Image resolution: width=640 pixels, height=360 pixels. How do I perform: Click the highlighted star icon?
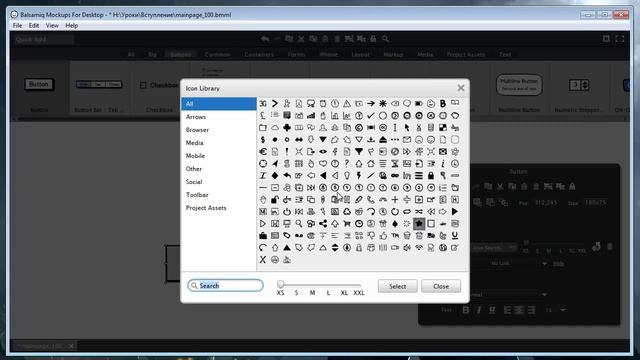pyautogui.click(x=419, y=224)
